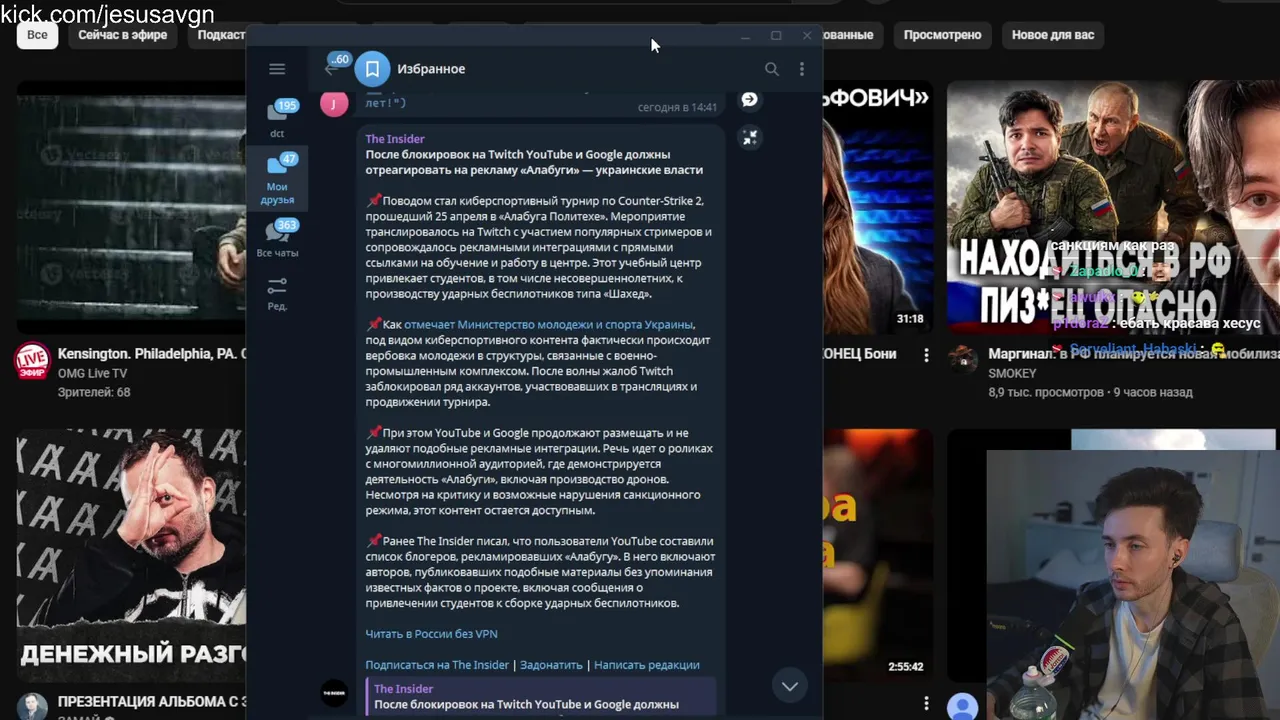The width and height of the screenshot is (1280, 720).
Task: Select the Просмотрено filter chip
Action: click(x=942, y=35)
